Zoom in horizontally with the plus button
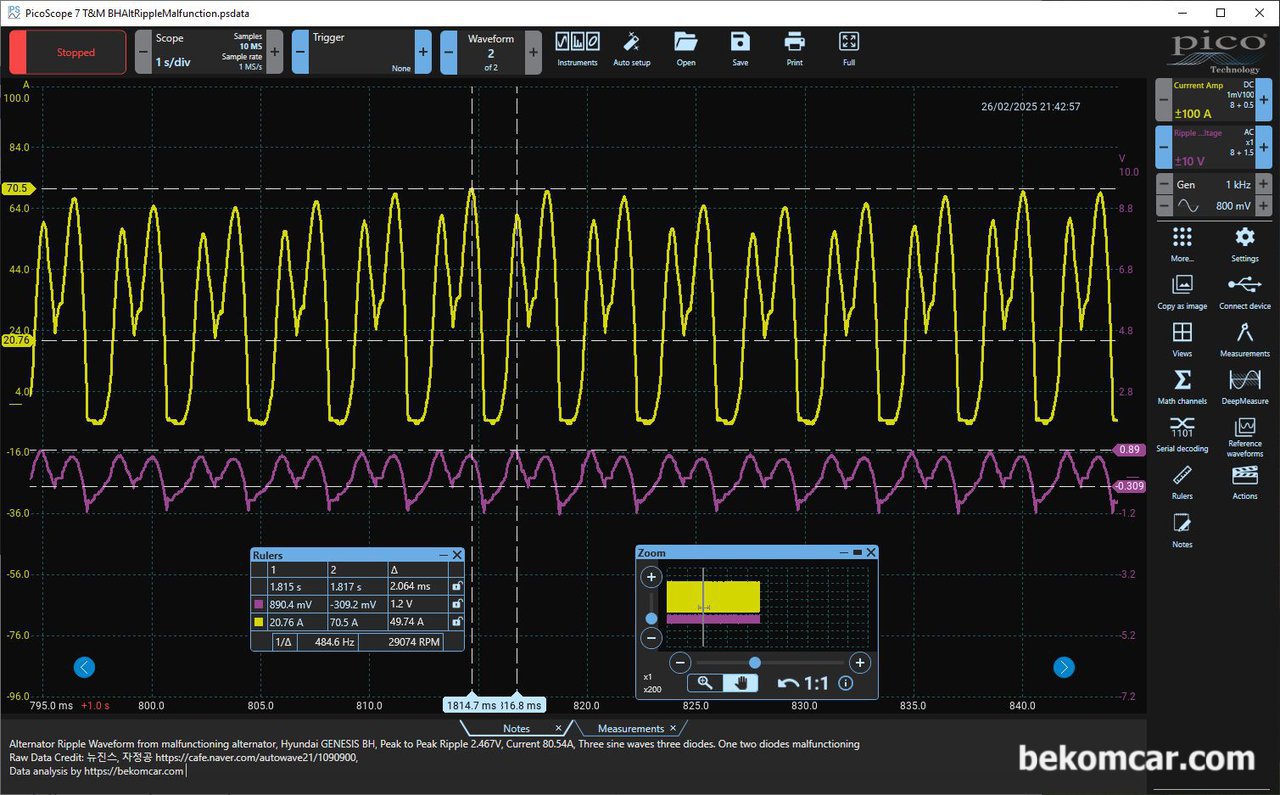This screenshot has height=795, width=1280. [859, 662]
